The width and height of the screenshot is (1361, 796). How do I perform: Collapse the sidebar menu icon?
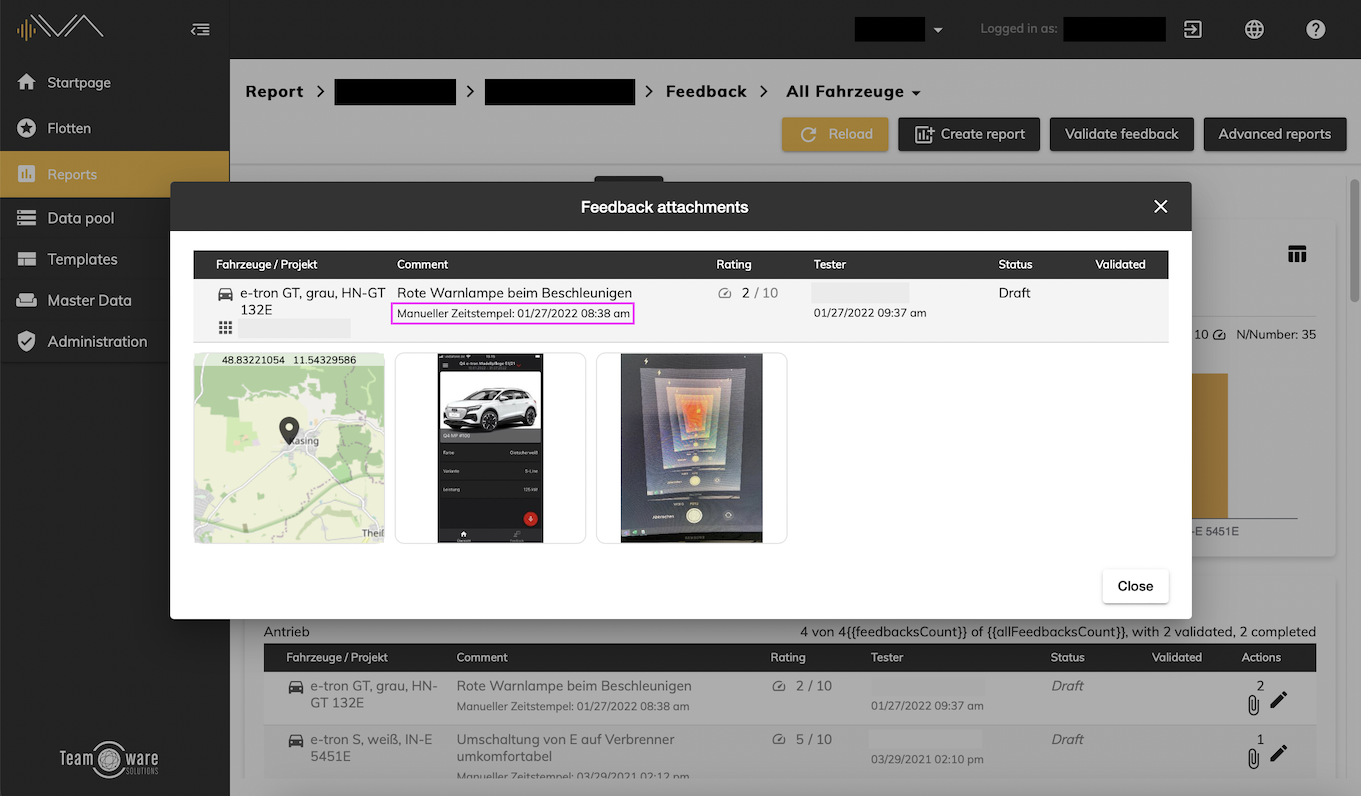tap(200, 30)
